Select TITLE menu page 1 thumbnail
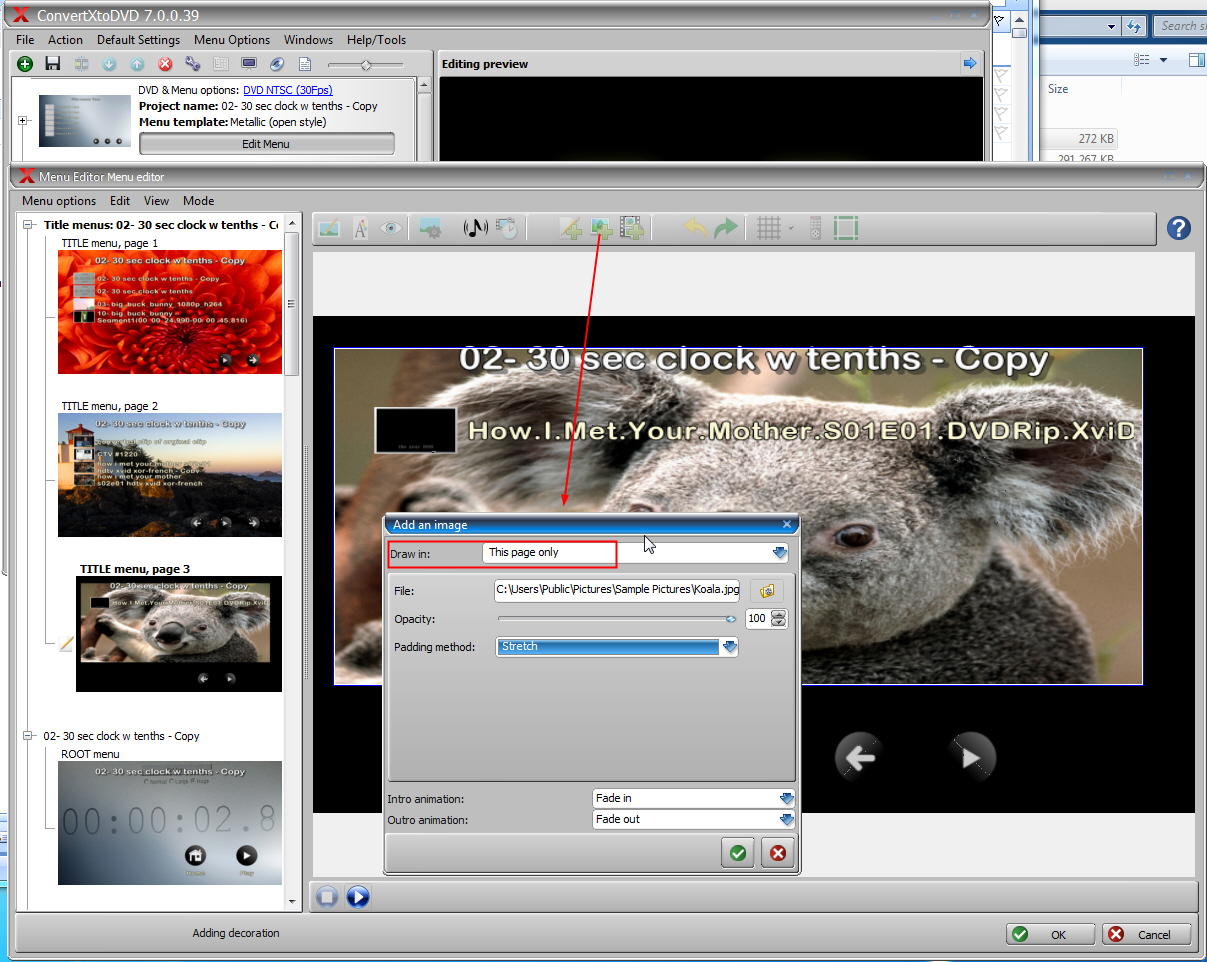 pos(170,312)
